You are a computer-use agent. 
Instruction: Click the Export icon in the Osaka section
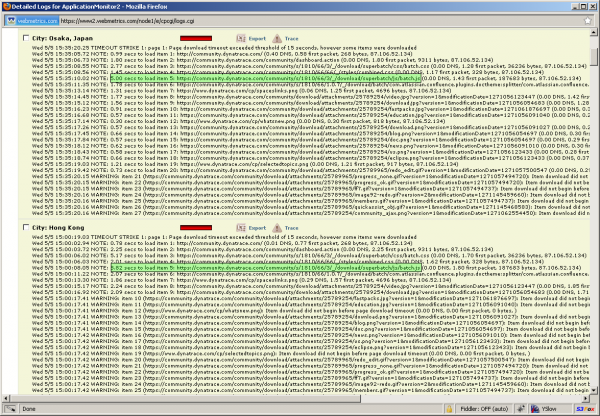click(x=241, y=38)
